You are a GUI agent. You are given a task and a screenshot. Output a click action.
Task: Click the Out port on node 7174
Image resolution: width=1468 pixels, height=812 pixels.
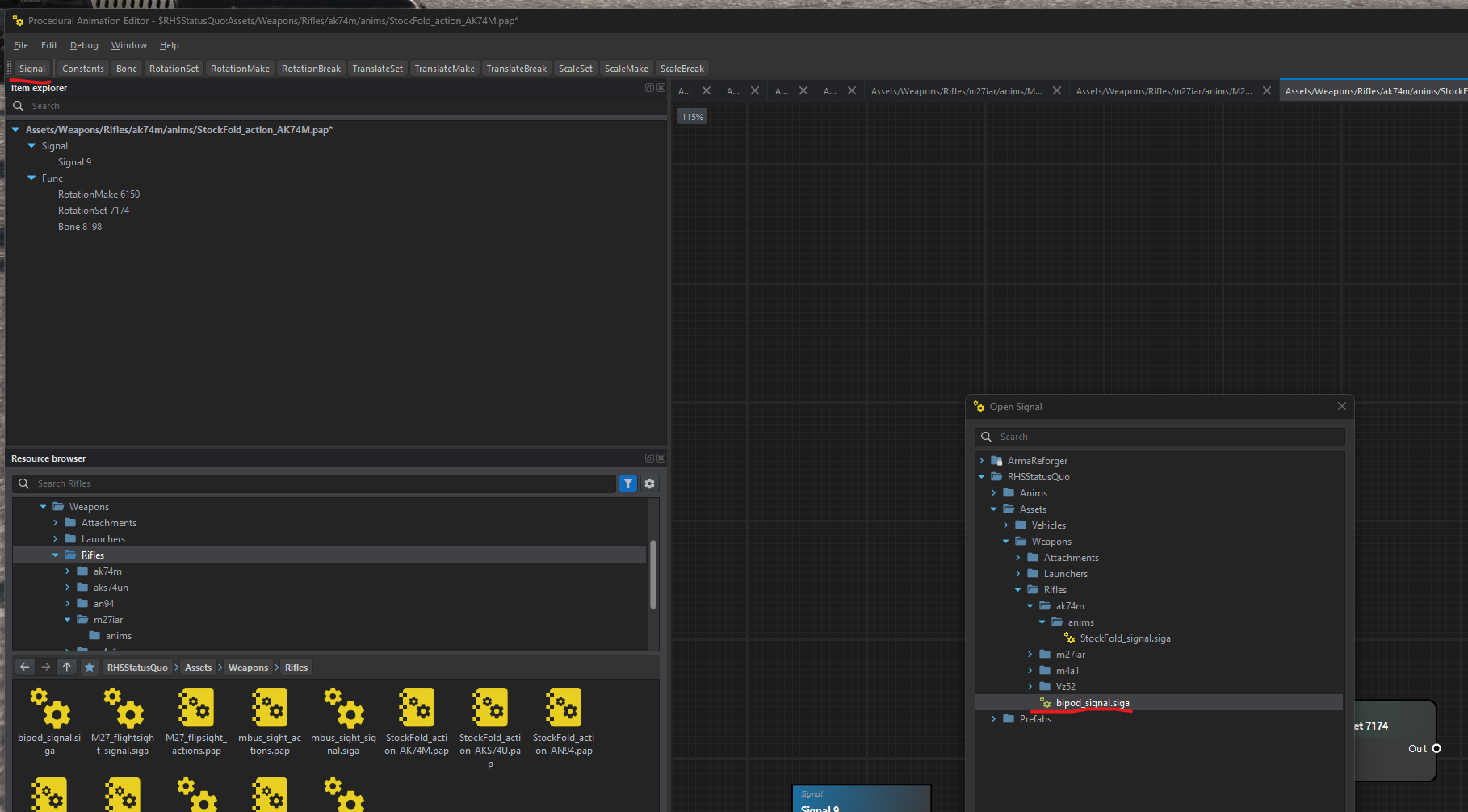[1437, 748]
